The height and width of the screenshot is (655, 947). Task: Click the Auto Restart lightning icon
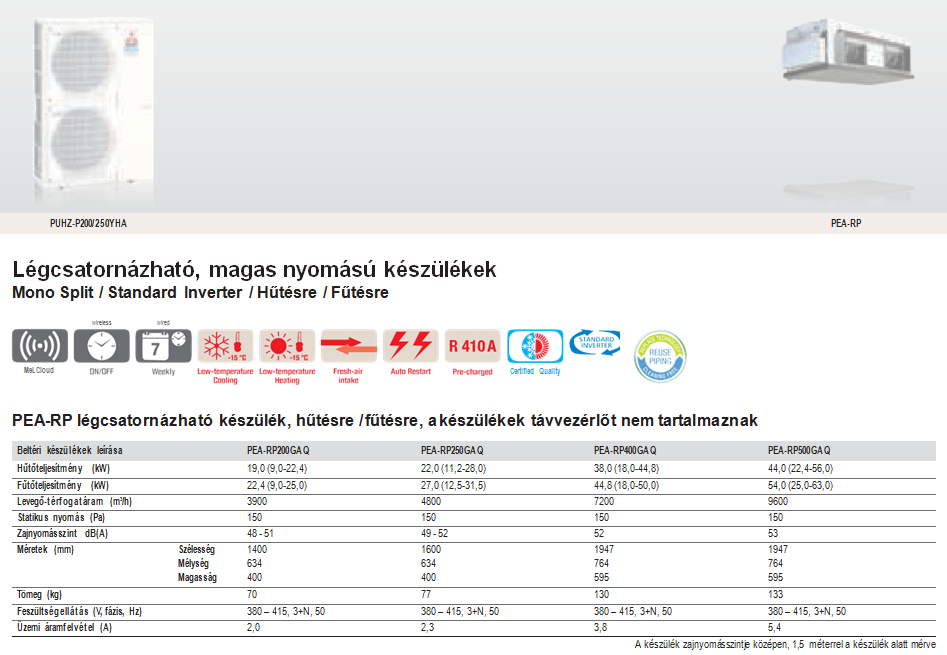click(x=411, y=346)
